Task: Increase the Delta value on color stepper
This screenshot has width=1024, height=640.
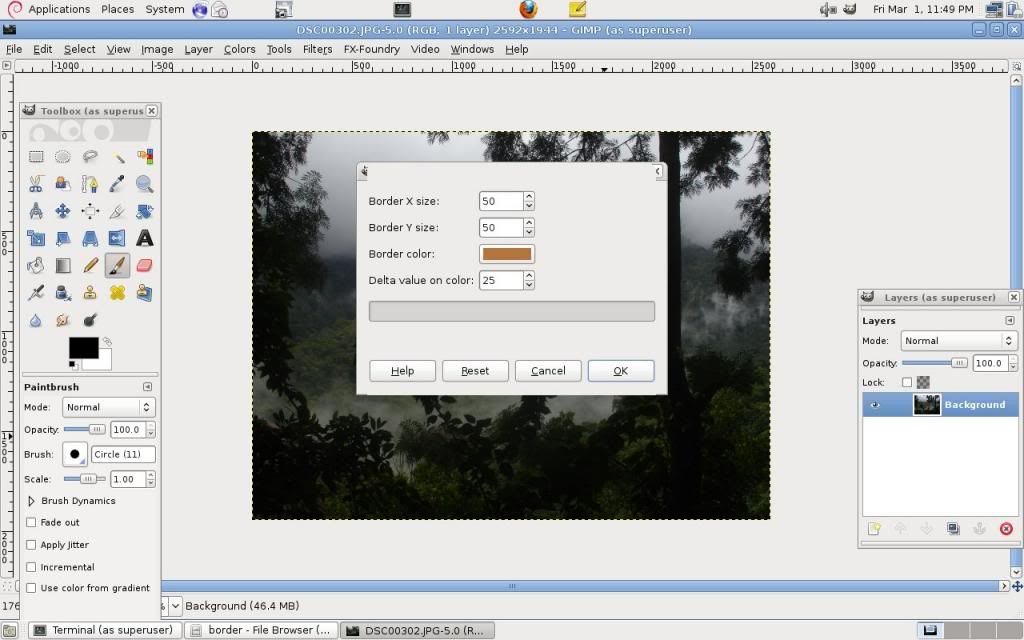Action: pos(529,276)
